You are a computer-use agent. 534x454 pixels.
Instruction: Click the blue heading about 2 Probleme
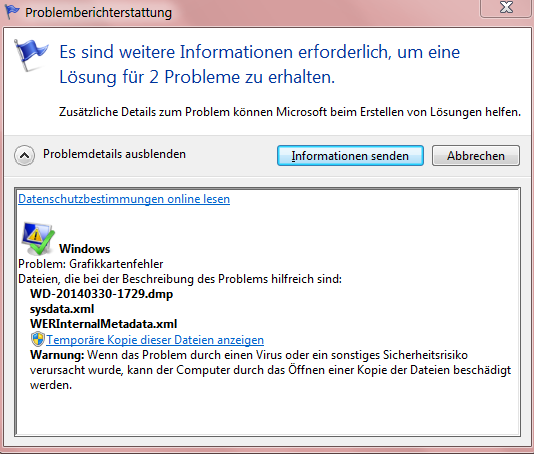pos(260,64)
